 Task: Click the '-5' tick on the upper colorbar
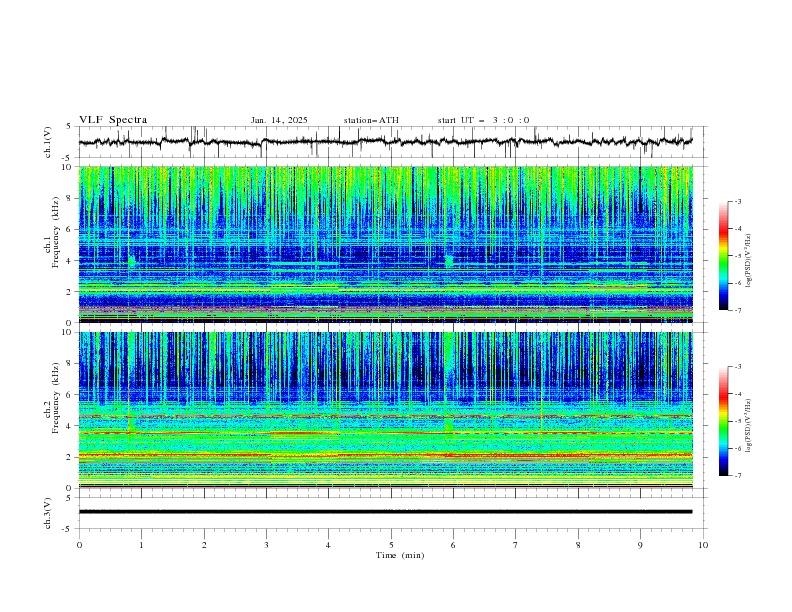click(738, 256)
